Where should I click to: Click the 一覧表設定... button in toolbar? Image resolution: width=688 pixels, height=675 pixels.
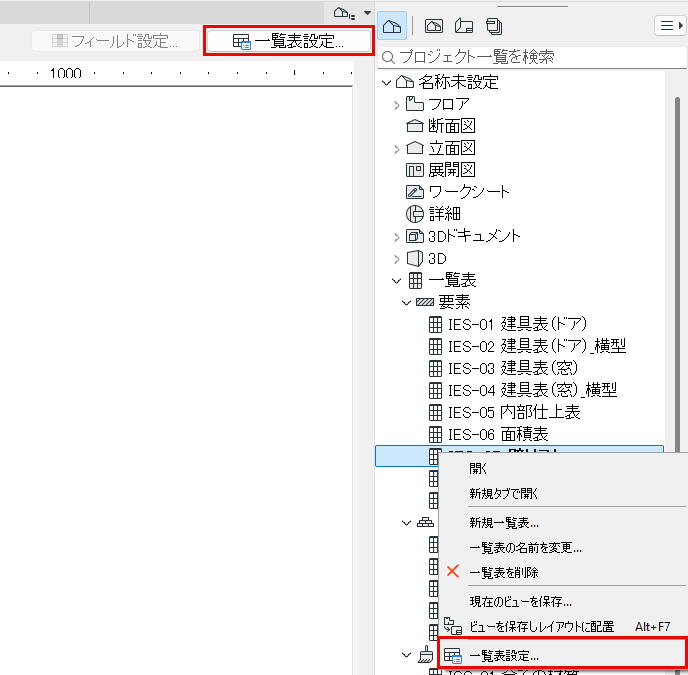click(289, 41)
